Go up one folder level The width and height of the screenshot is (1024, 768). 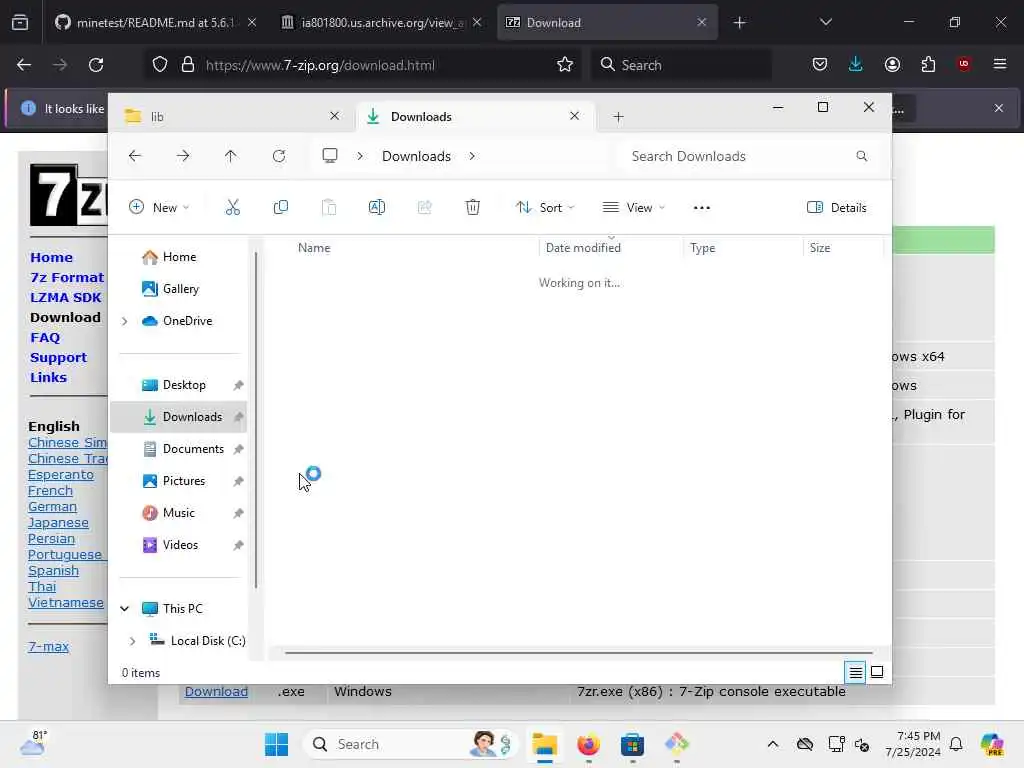pos(231,156)
